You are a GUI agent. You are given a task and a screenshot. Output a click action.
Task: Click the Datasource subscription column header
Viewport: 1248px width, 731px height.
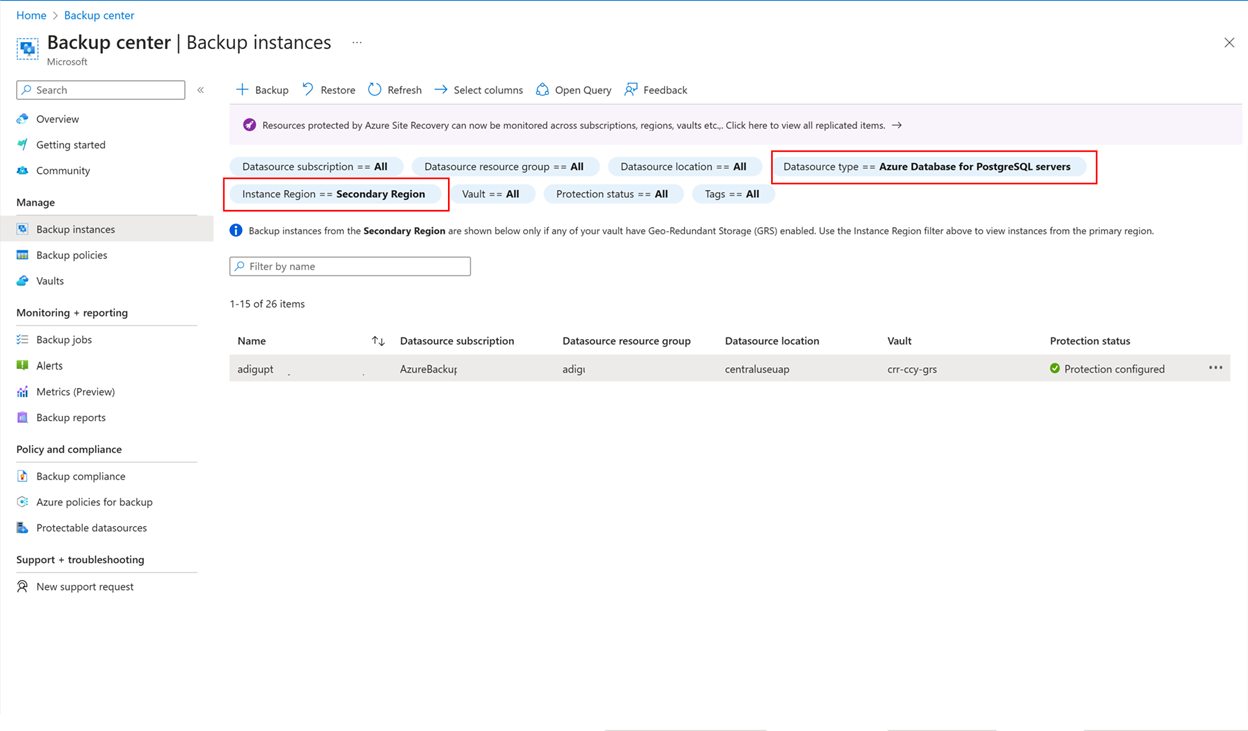tap(457, 341)
